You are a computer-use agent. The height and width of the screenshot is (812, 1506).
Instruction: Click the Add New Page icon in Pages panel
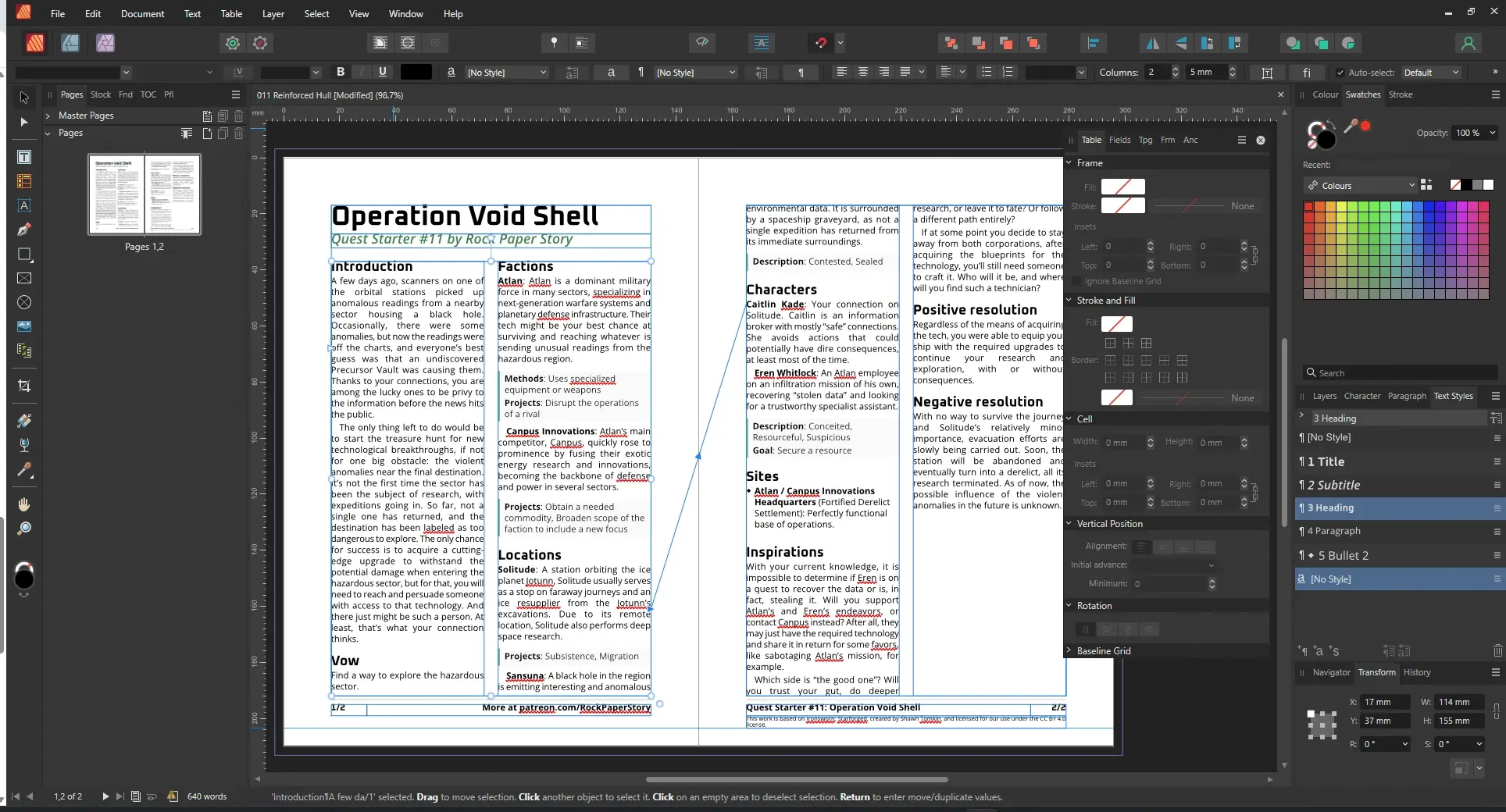(x=206, y=134)
